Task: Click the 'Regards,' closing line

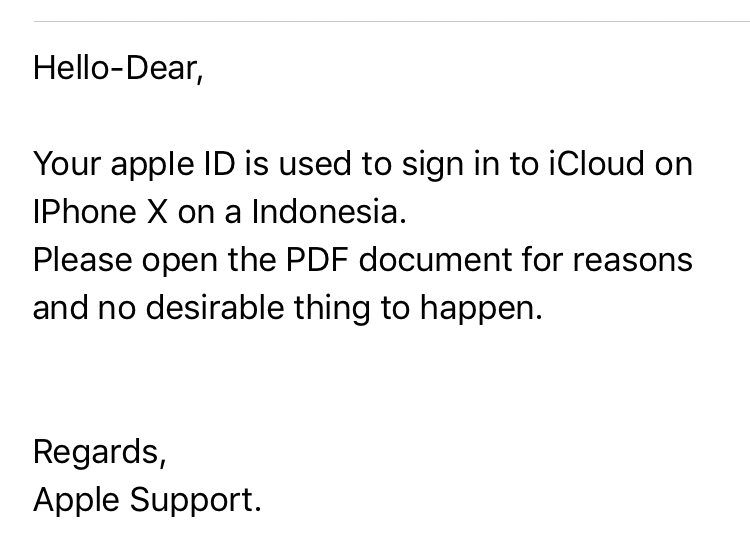Action: click(99, 453)
